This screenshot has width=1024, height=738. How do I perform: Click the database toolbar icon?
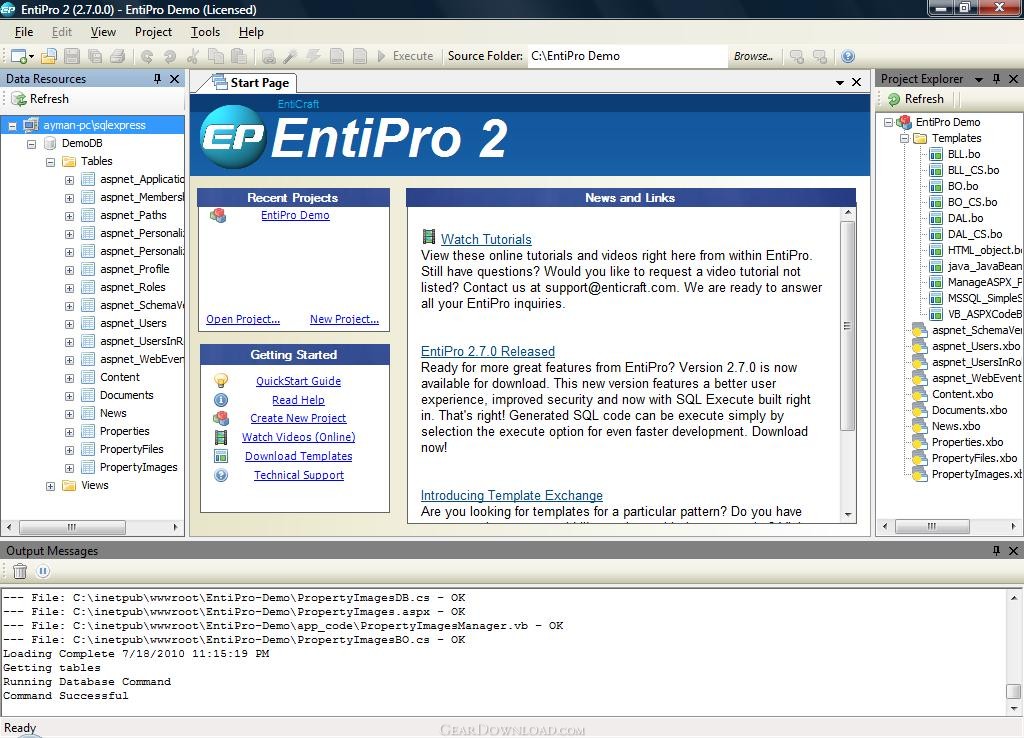coord(268,56)
